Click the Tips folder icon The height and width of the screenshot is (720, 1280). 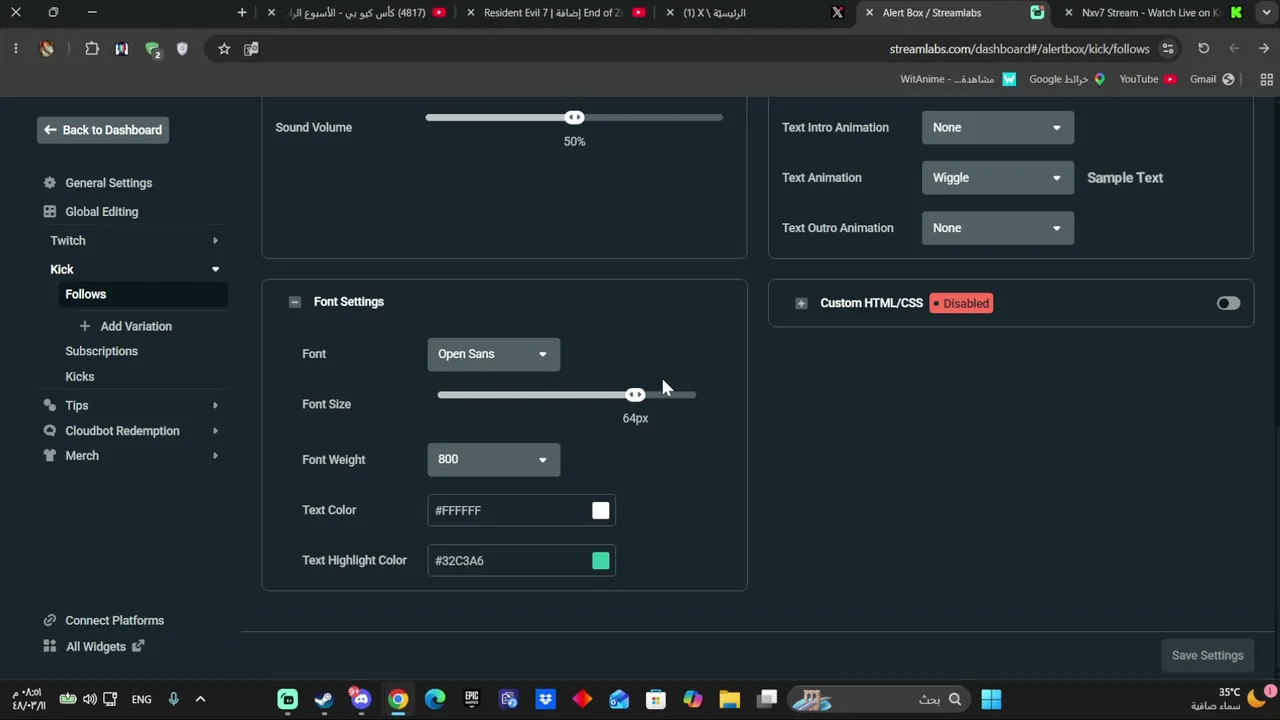(x=50, y=406)
